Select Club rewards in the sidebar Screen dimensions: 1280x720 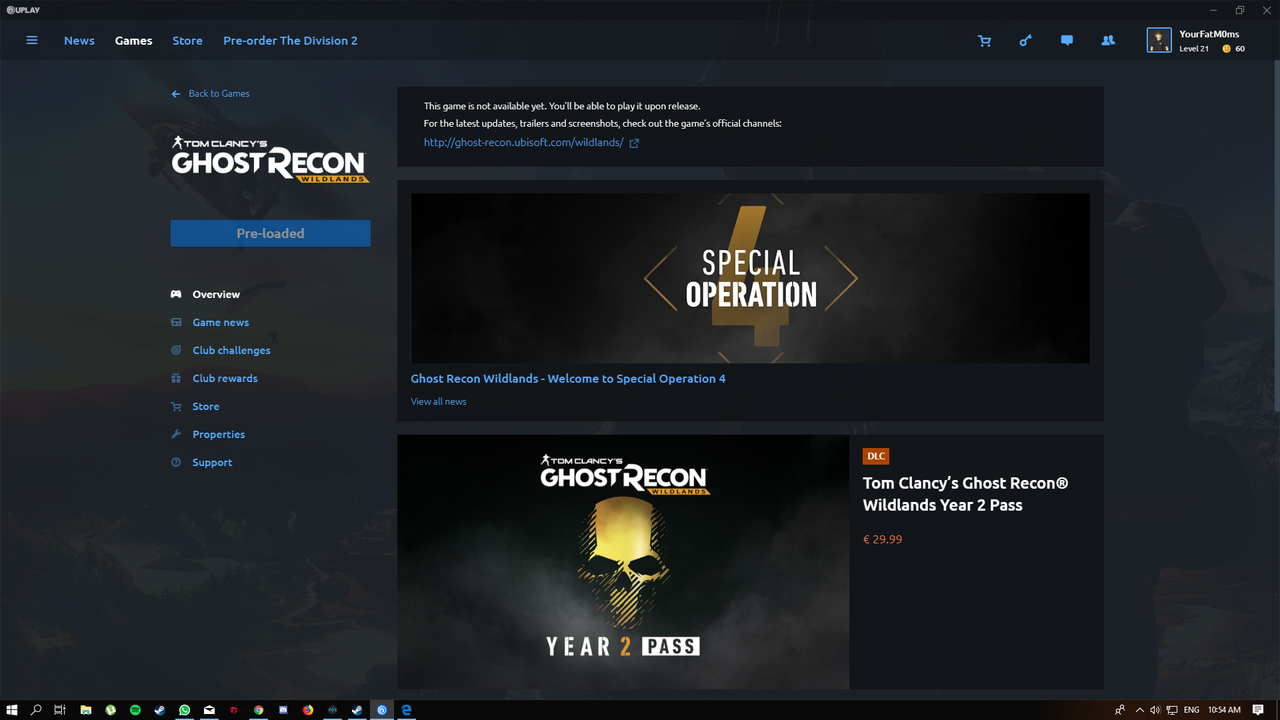[x=225, y=378]
